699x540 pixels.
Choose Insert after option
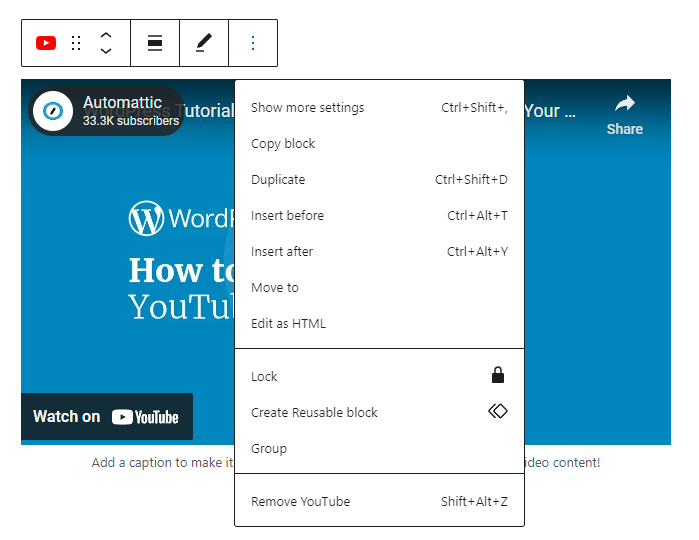point(379,252)
